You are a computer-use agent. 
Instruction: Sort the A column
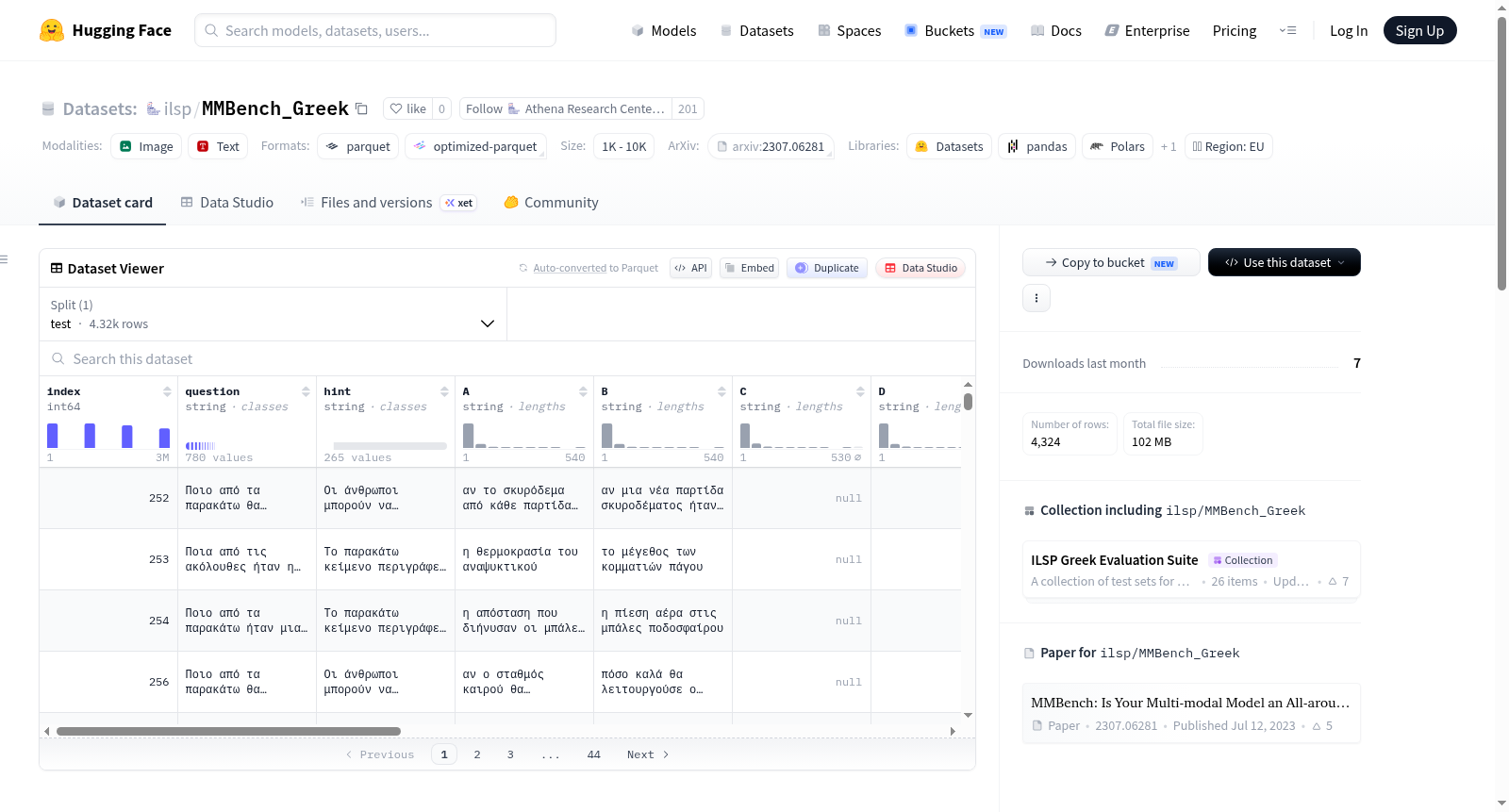[583, 391]
